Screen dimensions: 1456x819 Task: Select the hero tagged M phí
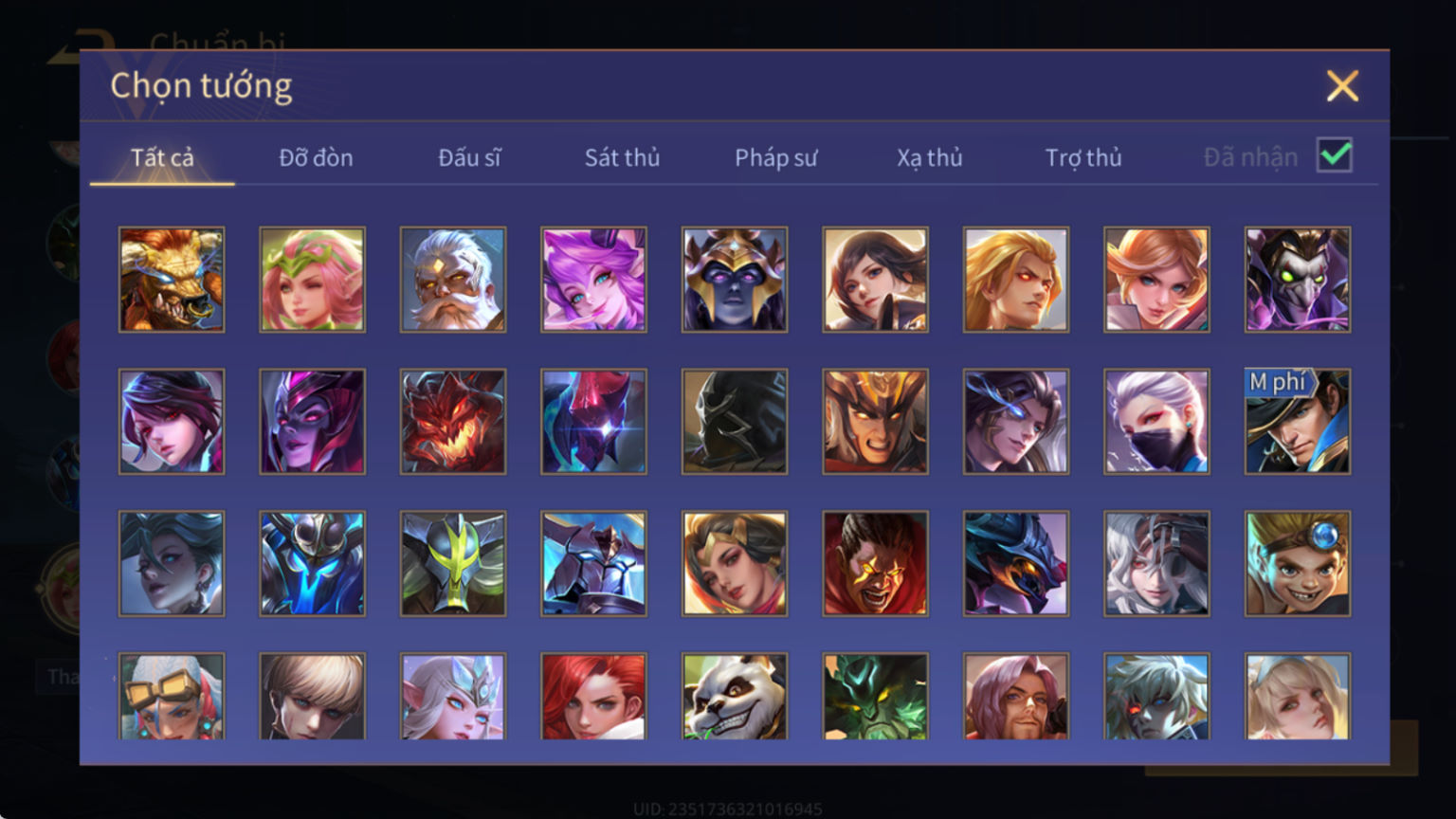pyautogui.click(x=1298, y=422)
